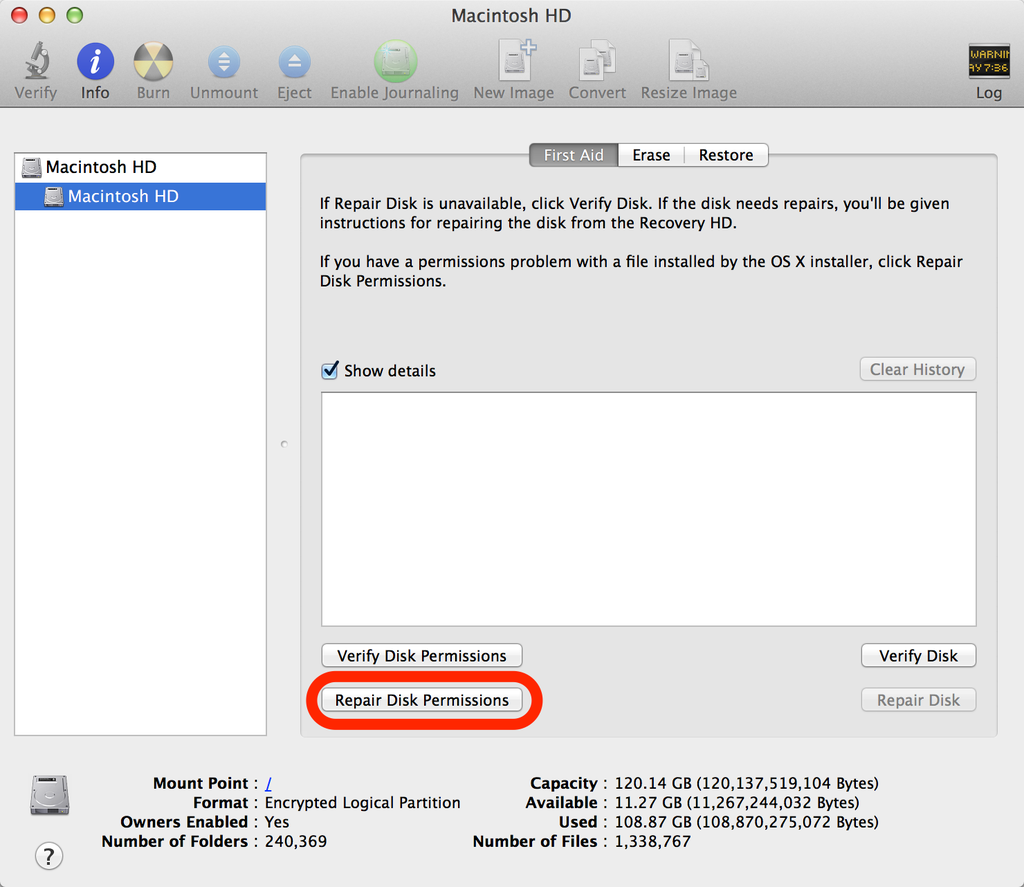Click Verify Disk Permissions button
1024x887 pixels.
422,656
